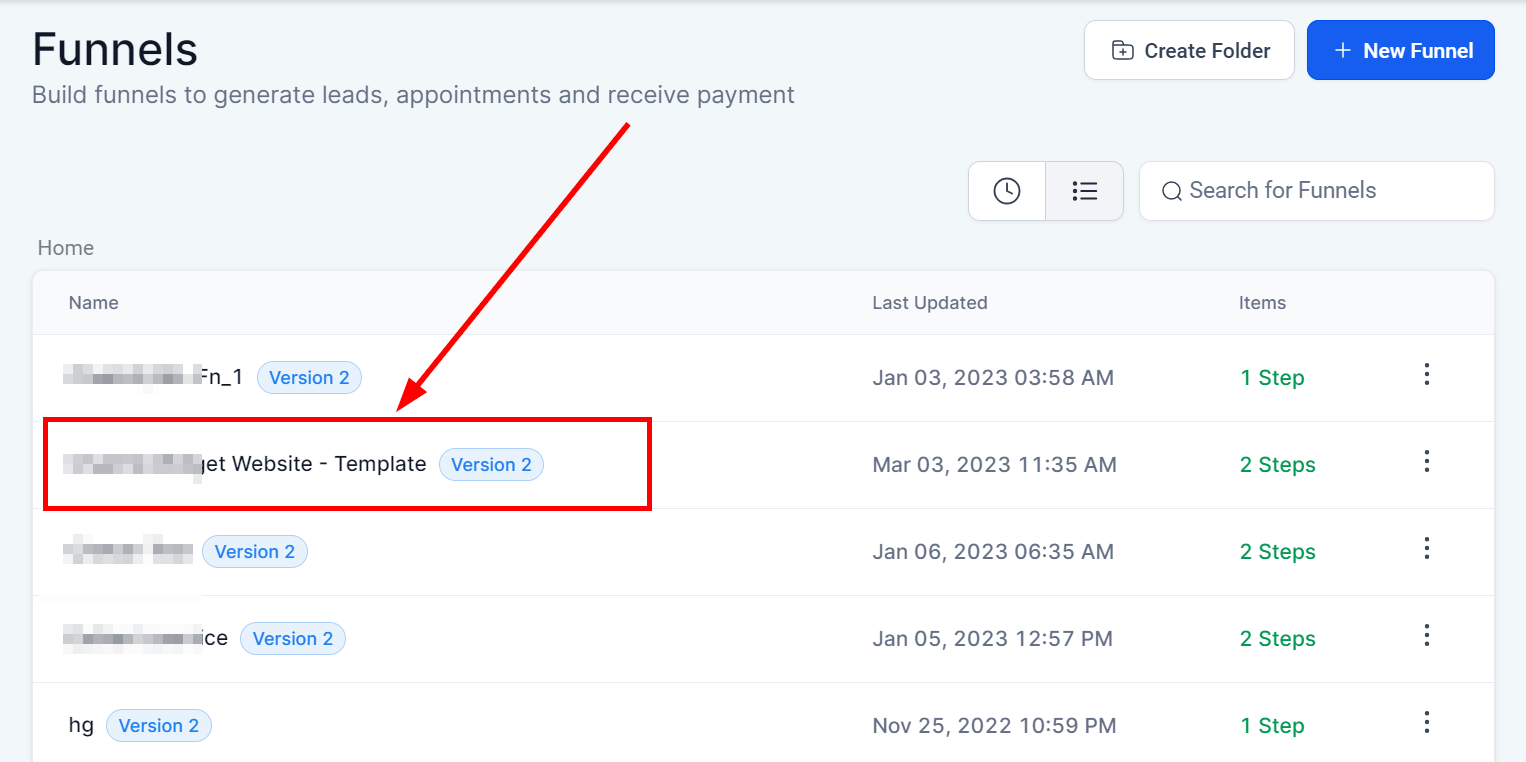Open three-dot menu for Fn_1 funnel
Screen dimensions: 1526x762
[1427, 375]
